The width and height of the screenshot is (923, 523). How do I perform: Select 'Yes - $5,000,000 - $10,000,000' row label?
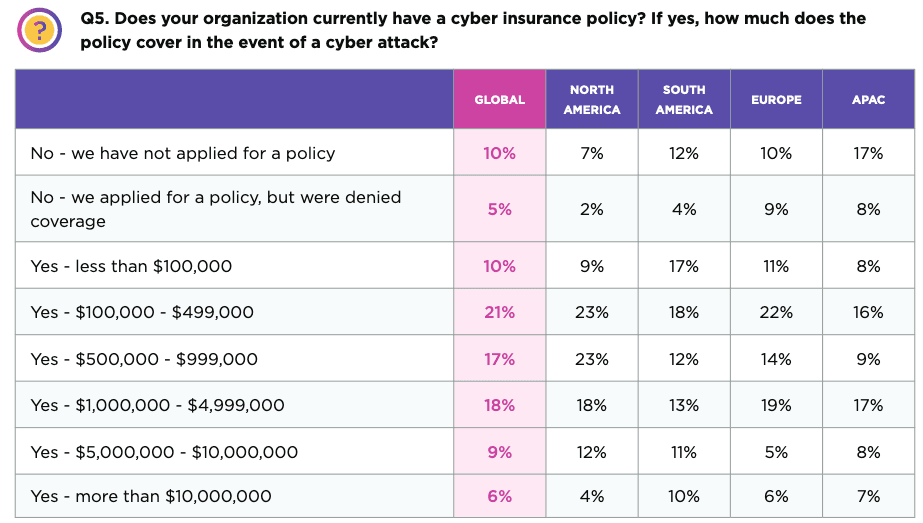click(164, 452)
